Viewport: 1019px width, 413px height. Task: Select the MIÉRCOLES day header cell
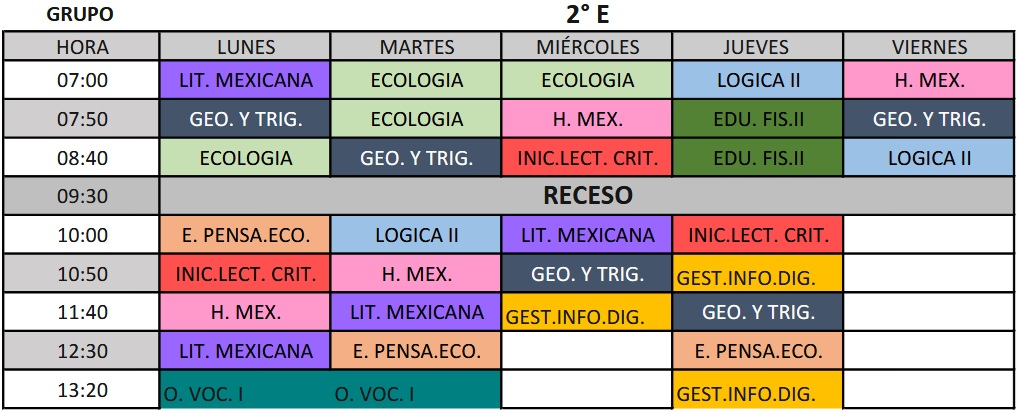(587, 47)
